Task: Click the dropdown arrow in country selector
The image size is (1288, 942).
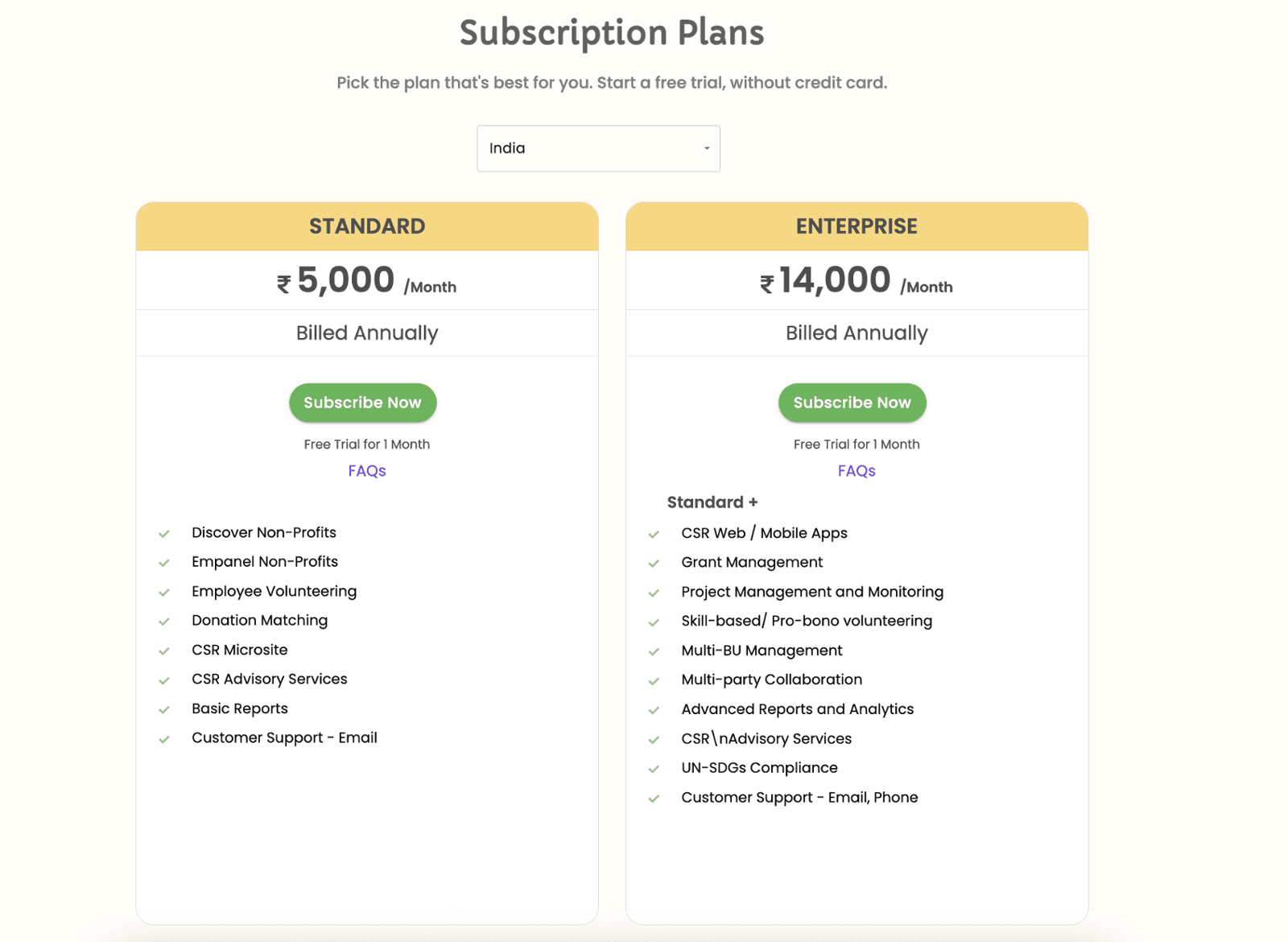Action: pos(707,148)
